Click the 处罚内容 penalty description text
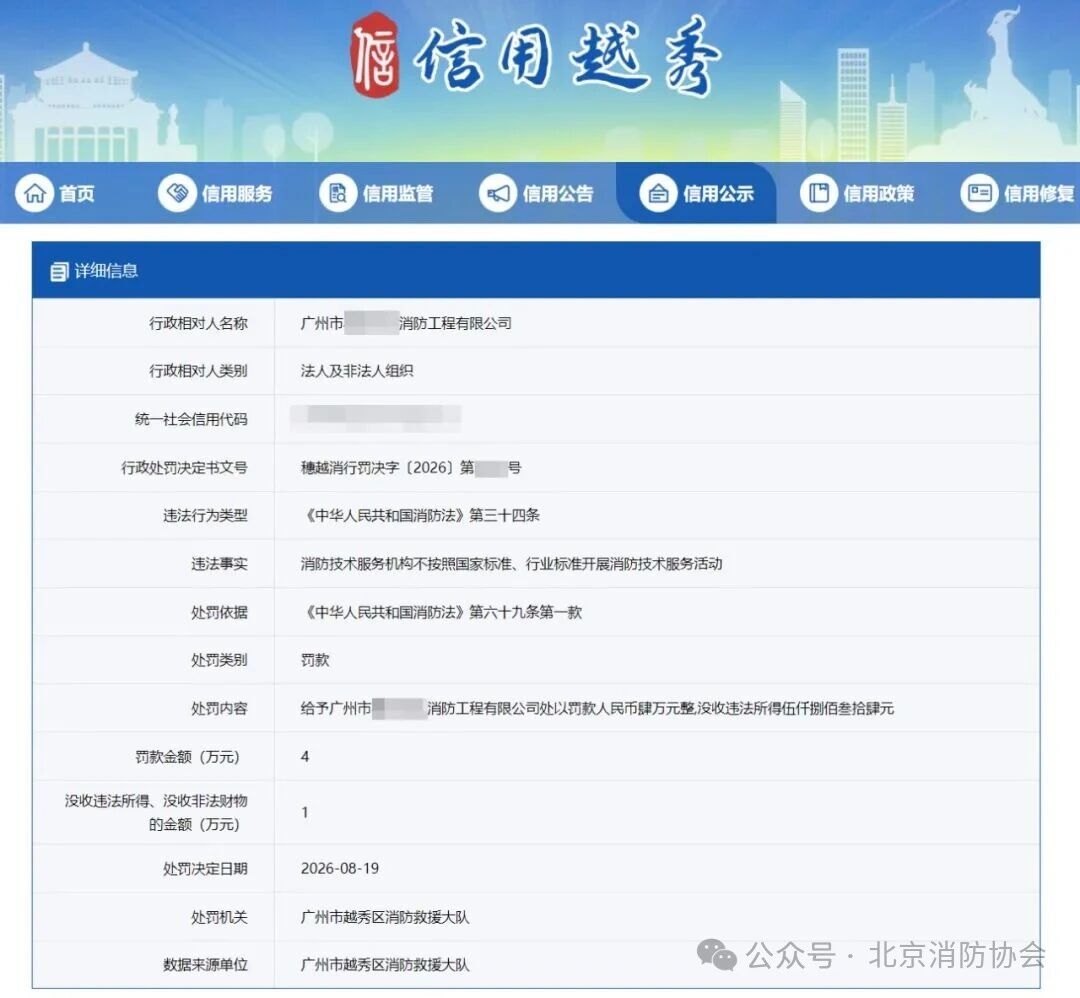 point(597,708)
